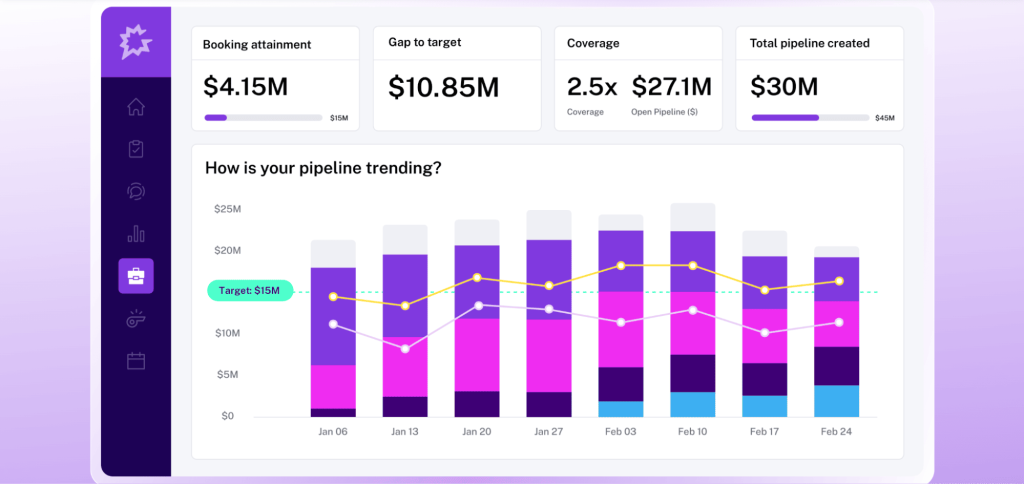Open the calendar icon in the sidebar

point(136,361)
